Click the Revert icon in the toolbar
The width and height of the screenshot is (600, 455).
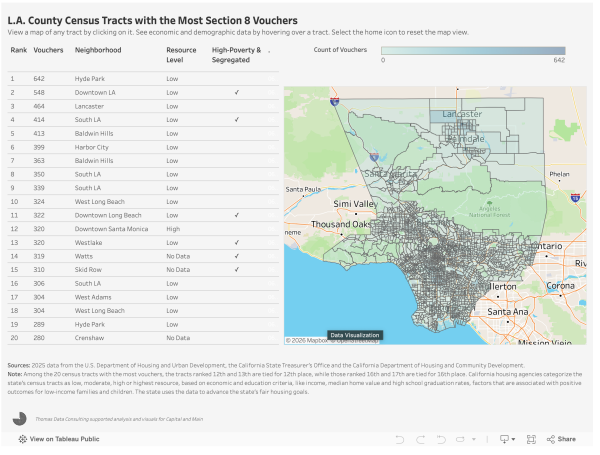[x=441, y=439]
